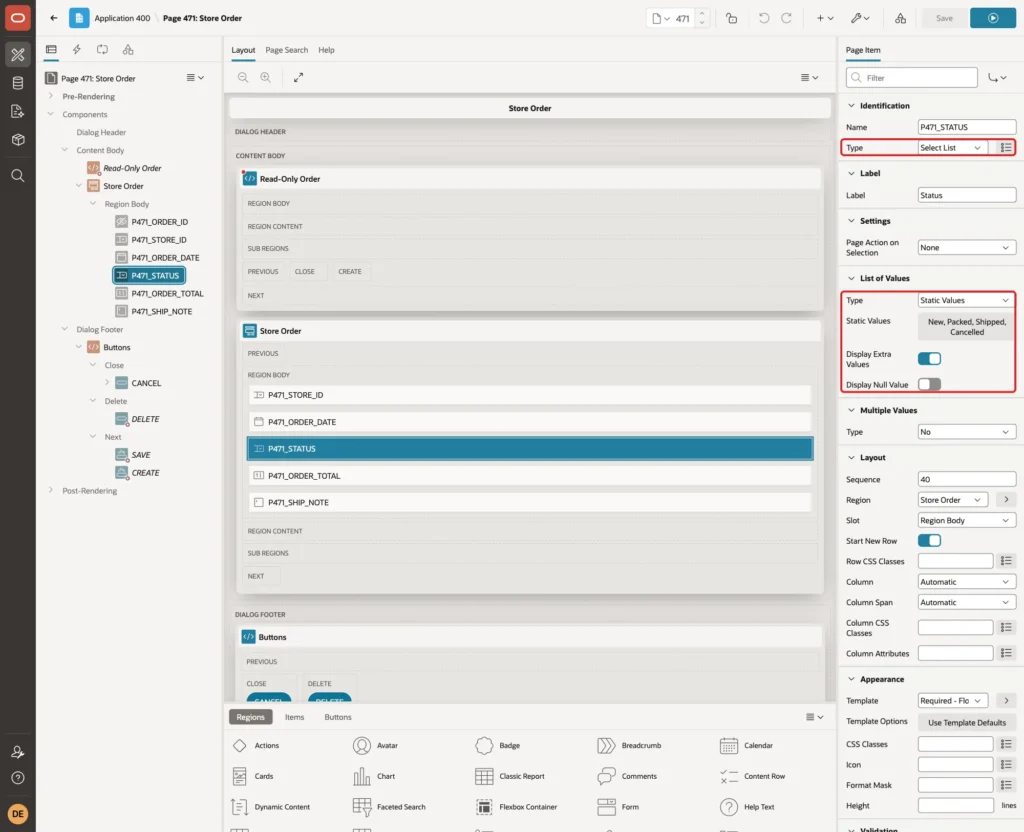Open Gallery cube sidebar icon
The width and height of the screenshot is (1024, 832).
18,139
